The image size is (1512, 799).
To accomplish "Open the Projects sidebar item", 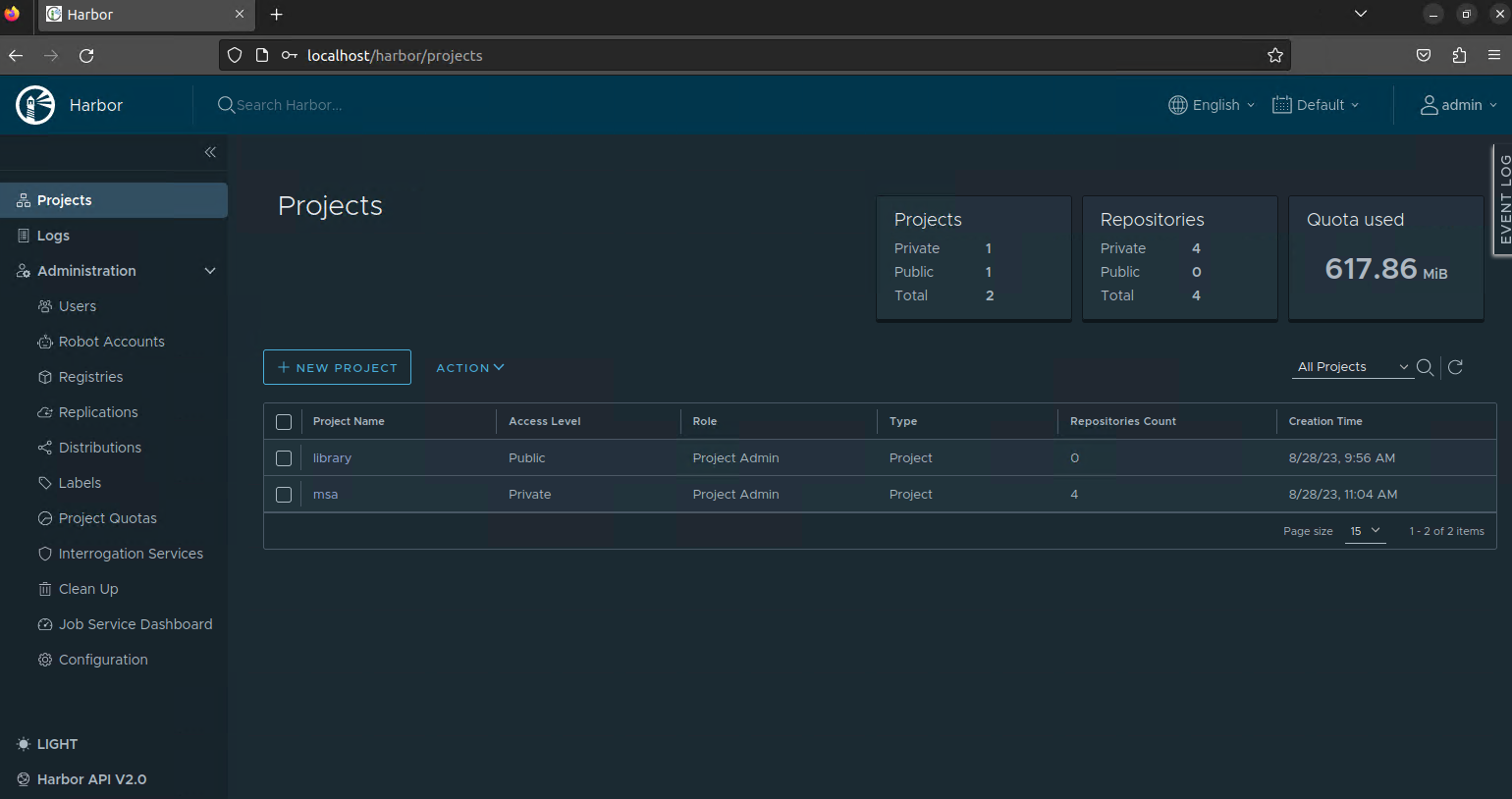I will [x=114, y=200].
